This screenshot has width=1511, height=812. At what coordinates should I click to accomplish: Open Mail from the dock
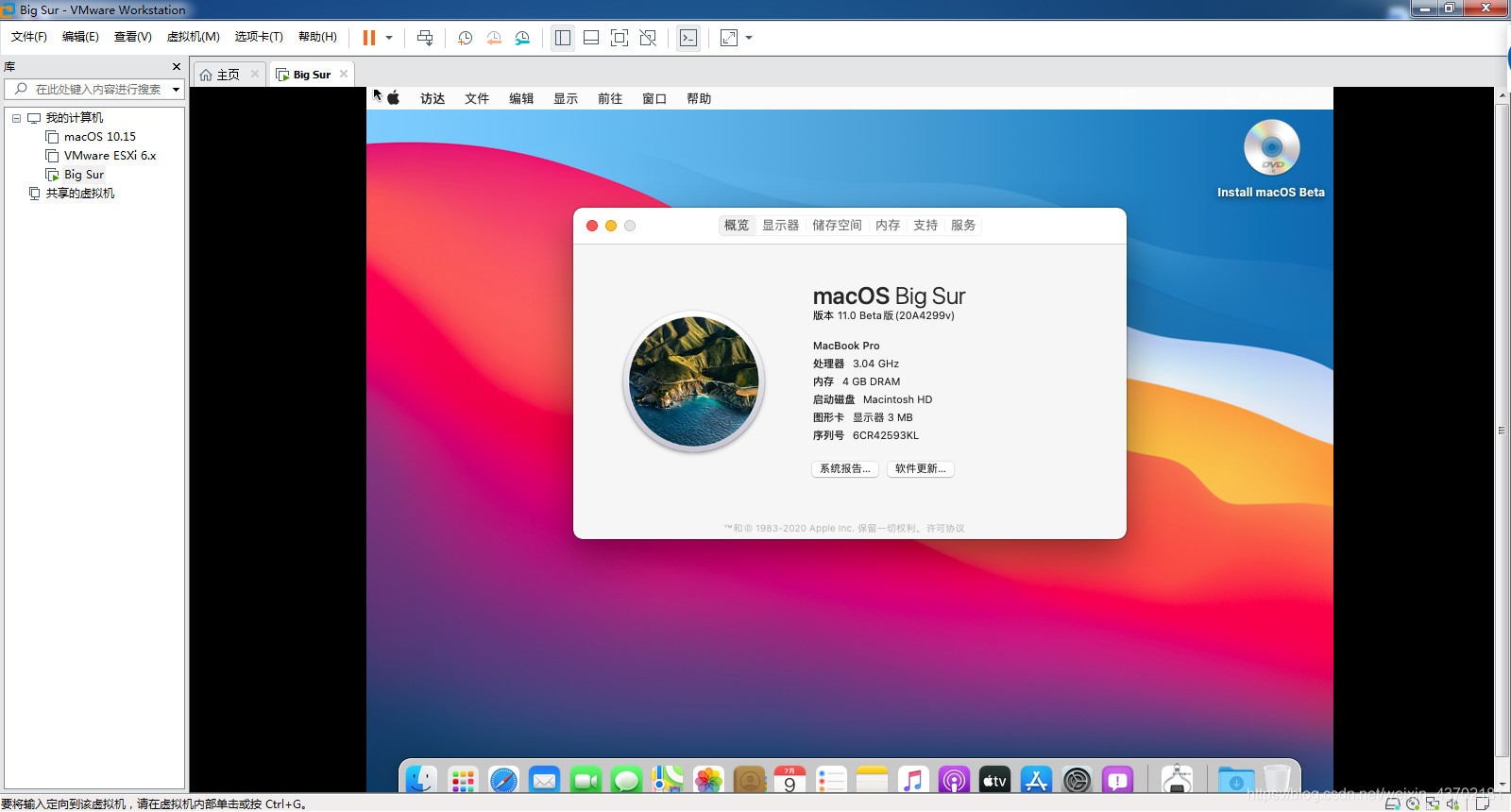coord(545,780)
